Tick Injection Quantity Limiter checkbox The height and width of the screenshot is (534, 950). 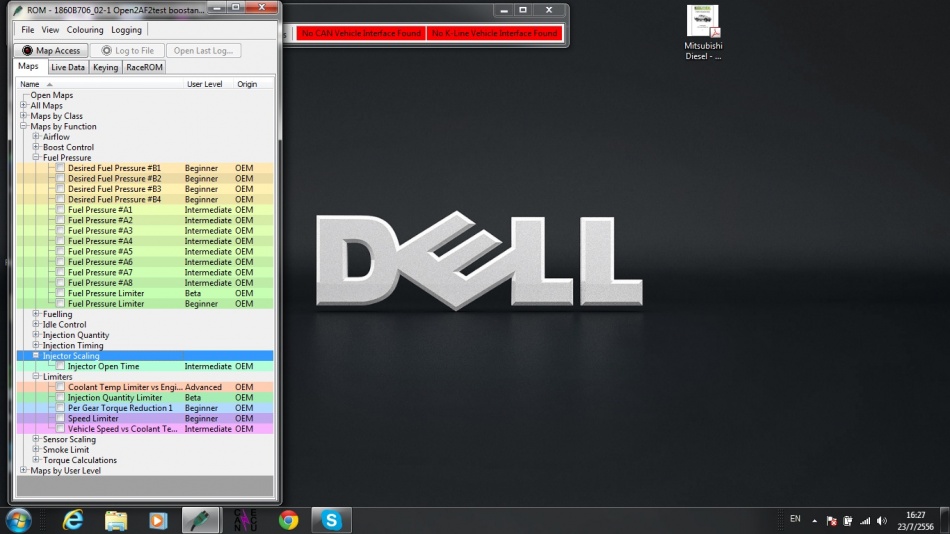(x=60, y=398)
